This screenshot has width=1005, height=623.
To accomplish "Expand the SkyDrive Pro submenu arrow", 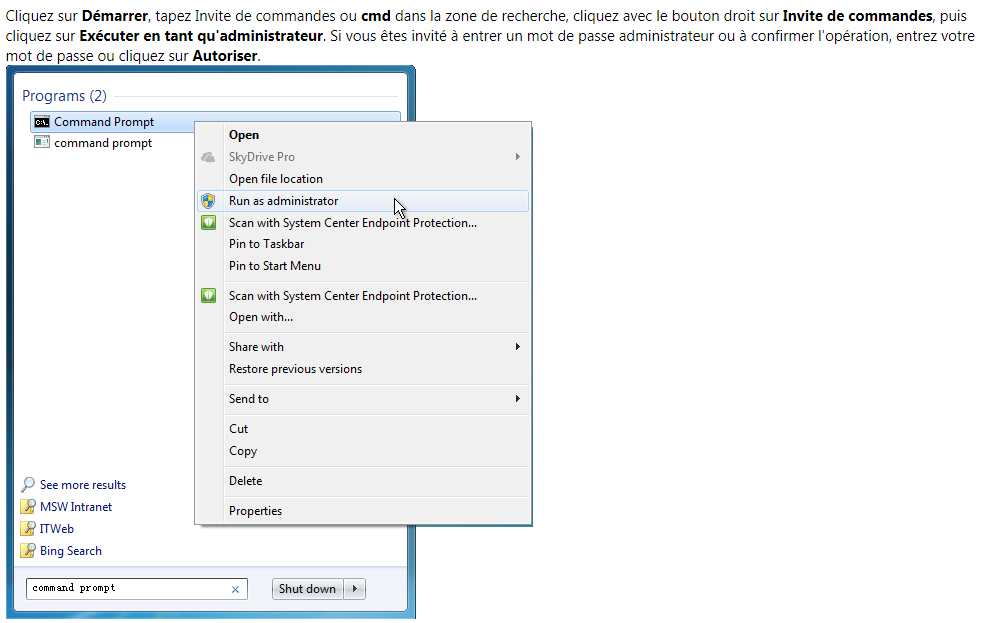I will (x=518, y=157).
